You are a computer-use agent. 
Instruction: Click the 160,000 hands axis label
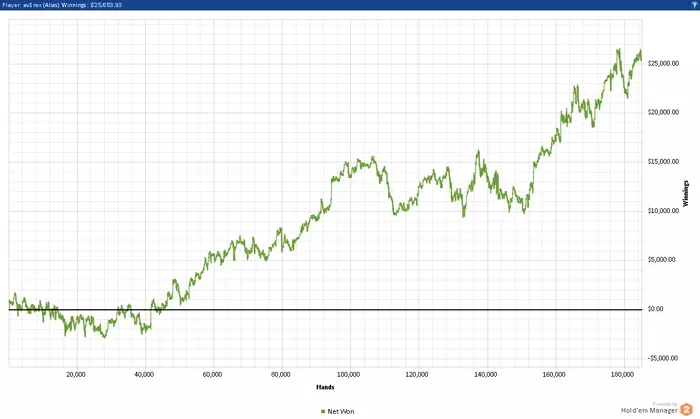pyautogui.click(x=554, y=375)
